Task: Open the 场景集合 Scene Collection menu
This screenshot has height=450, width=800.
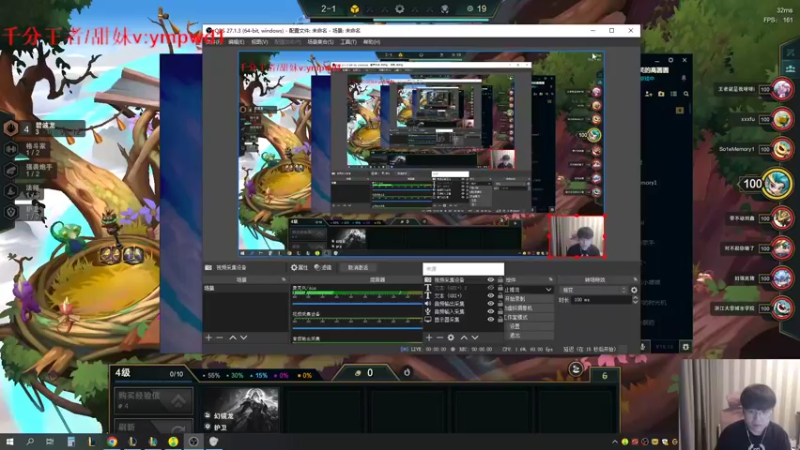Action: (x=320, y=42)
